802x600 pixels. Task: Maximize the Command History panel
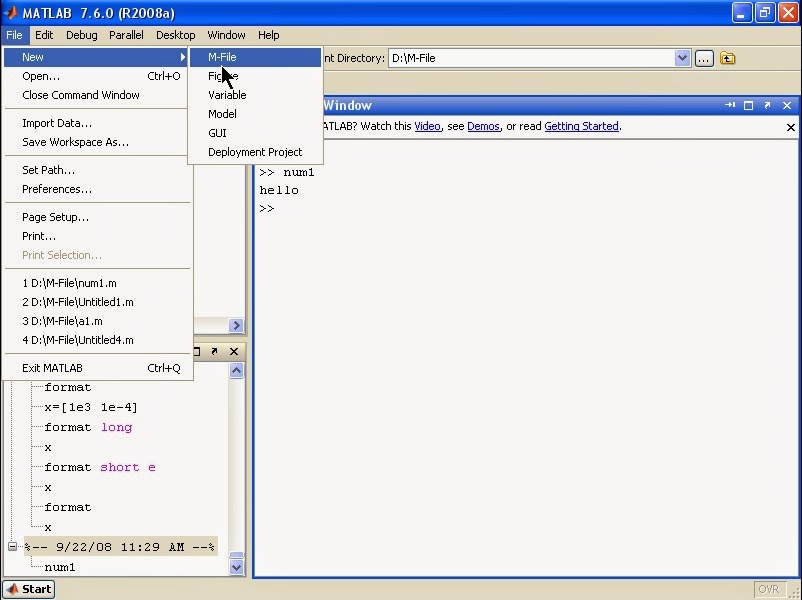click(x=196, y=351)
